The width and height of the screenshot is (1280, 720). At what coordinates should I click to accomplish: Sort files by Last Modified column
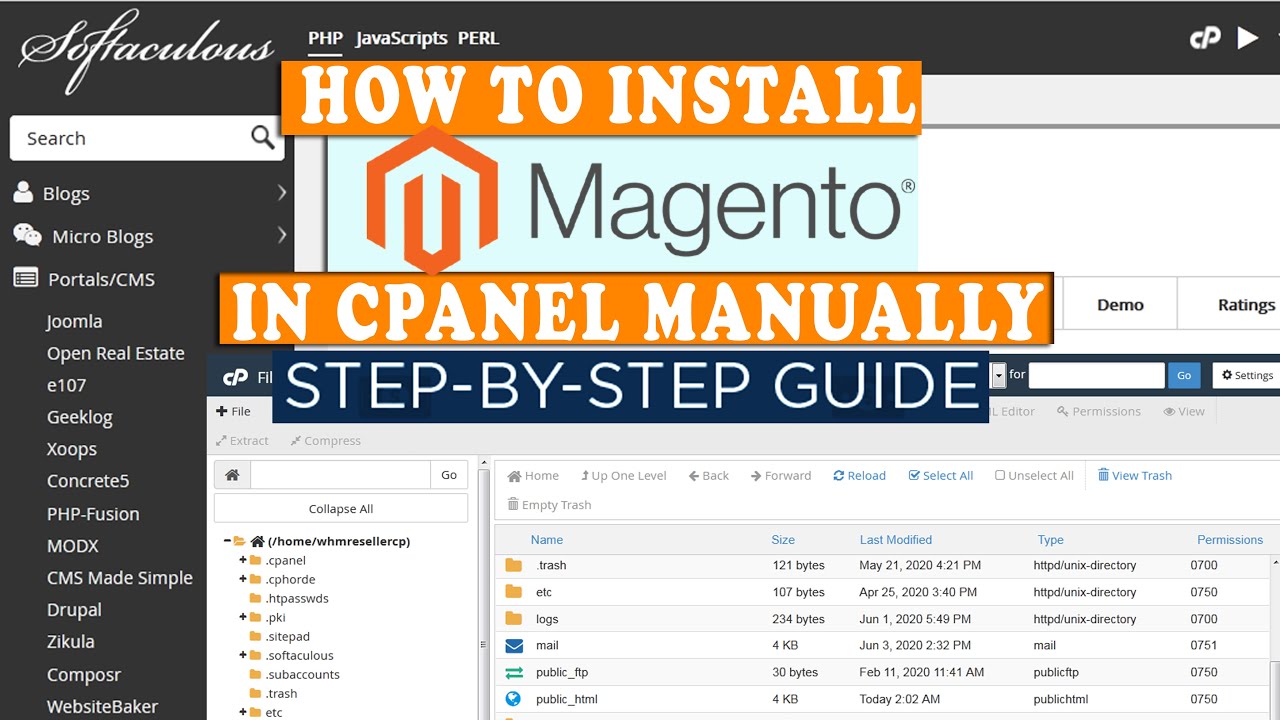(896, 540)
